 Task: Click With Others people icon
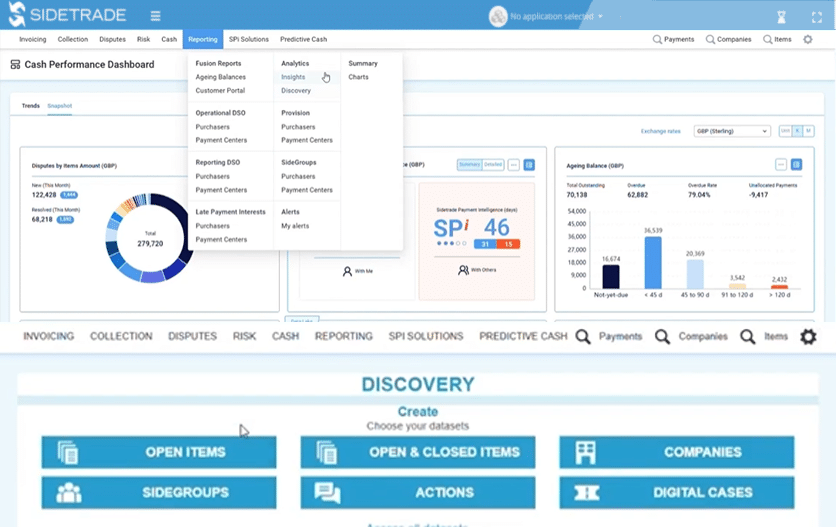pyautogui.click(x=463, y=270)
